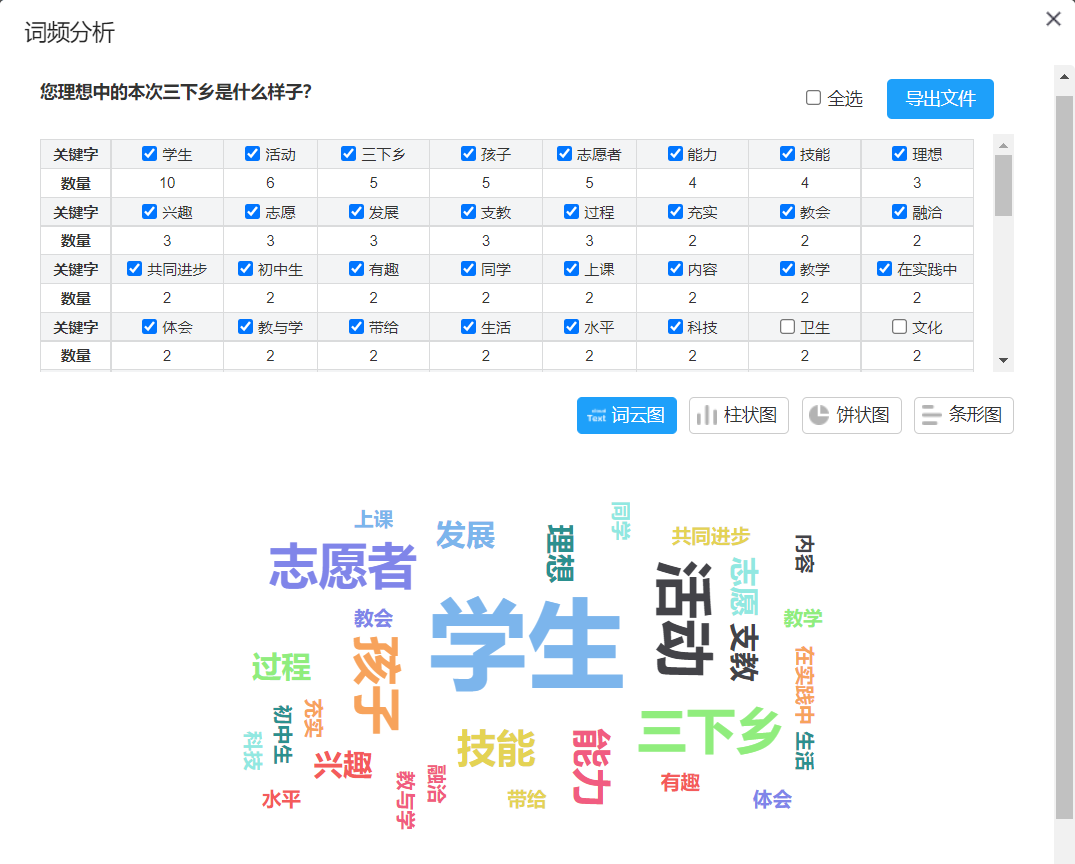Viewport: 1075px width, 864px height.
Task: Click the dialog scroll-up arrow
Action: [1064, 75]
